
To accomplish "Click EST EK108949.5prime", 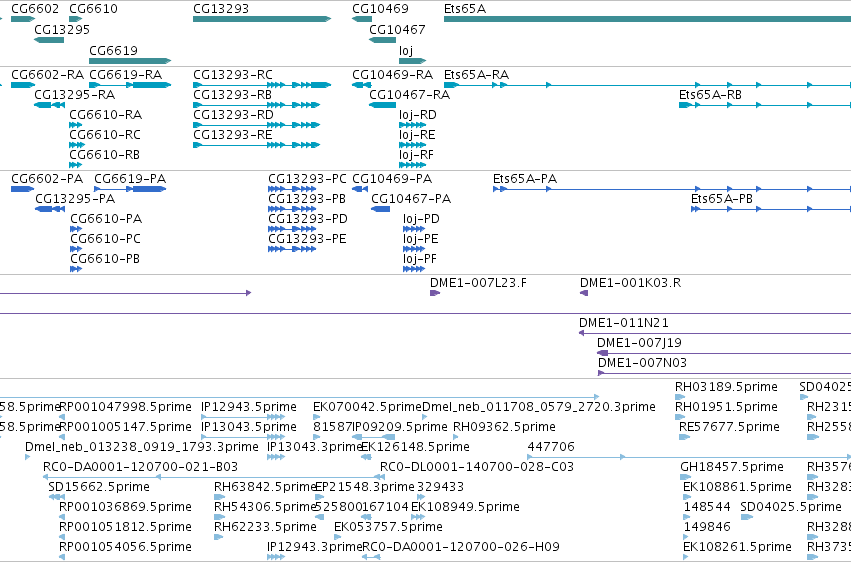I will [x=416, y=518].
